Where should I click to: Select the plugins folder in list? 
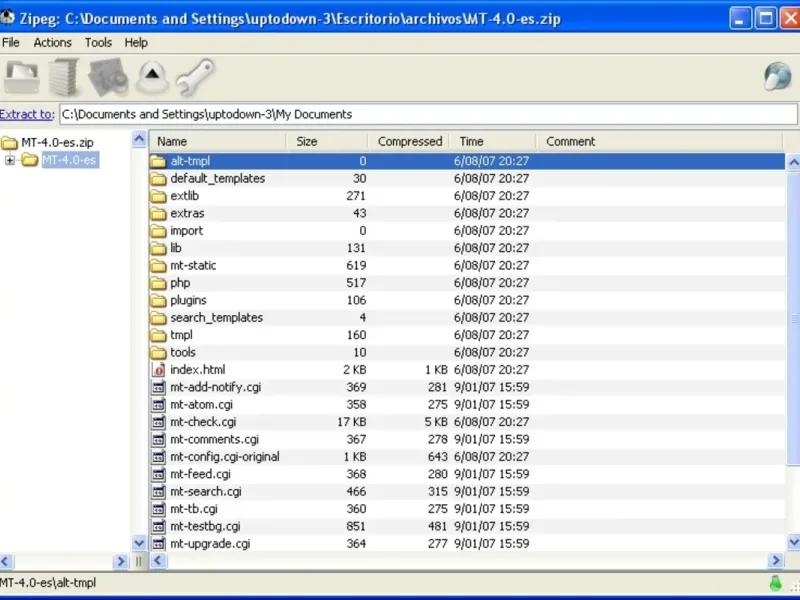coord(188,300)
